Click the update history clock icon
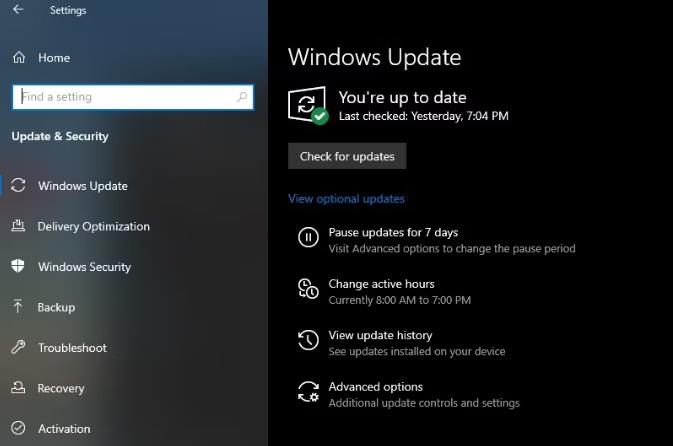Image resolution: width=673 pixels, height=446 pixels. tap(308, 340)
